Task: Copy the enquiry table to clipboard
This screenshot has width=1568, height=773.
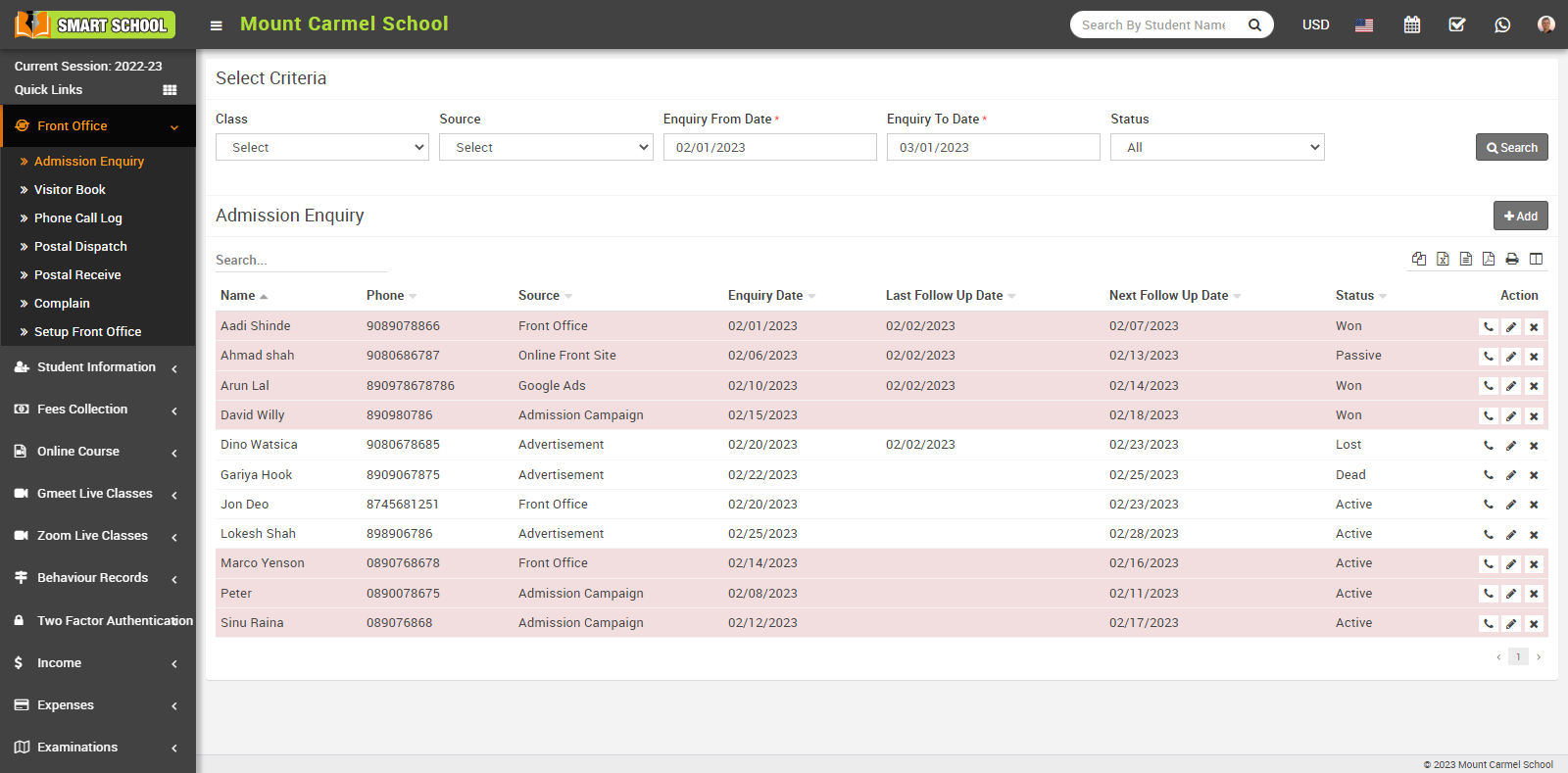Action: 1419,259
